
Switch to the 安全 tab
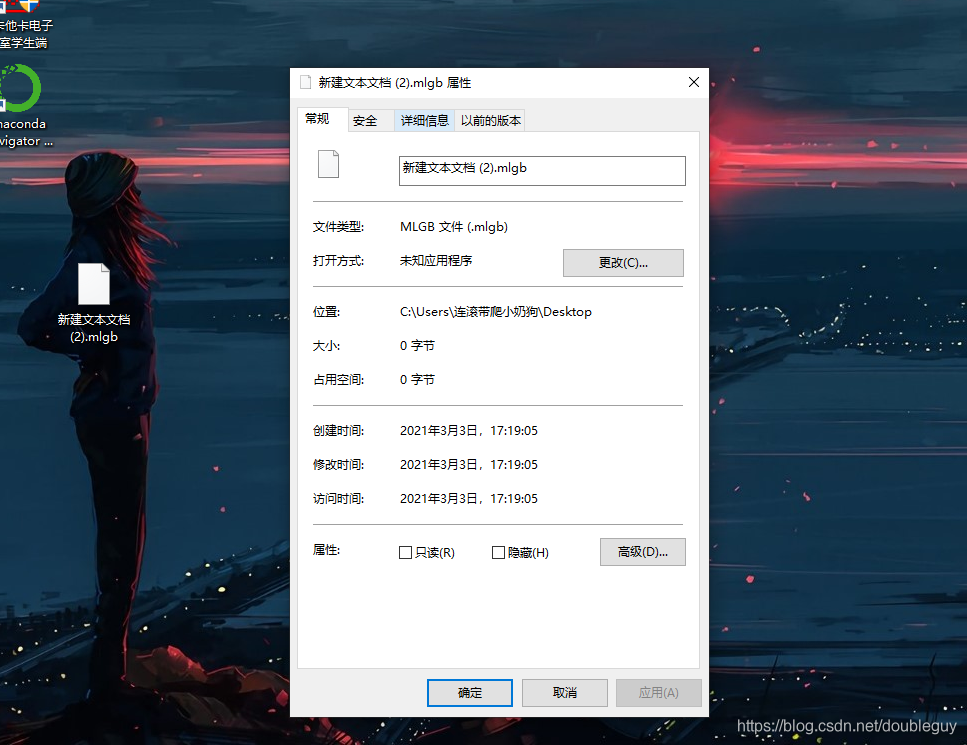[365, 121]
